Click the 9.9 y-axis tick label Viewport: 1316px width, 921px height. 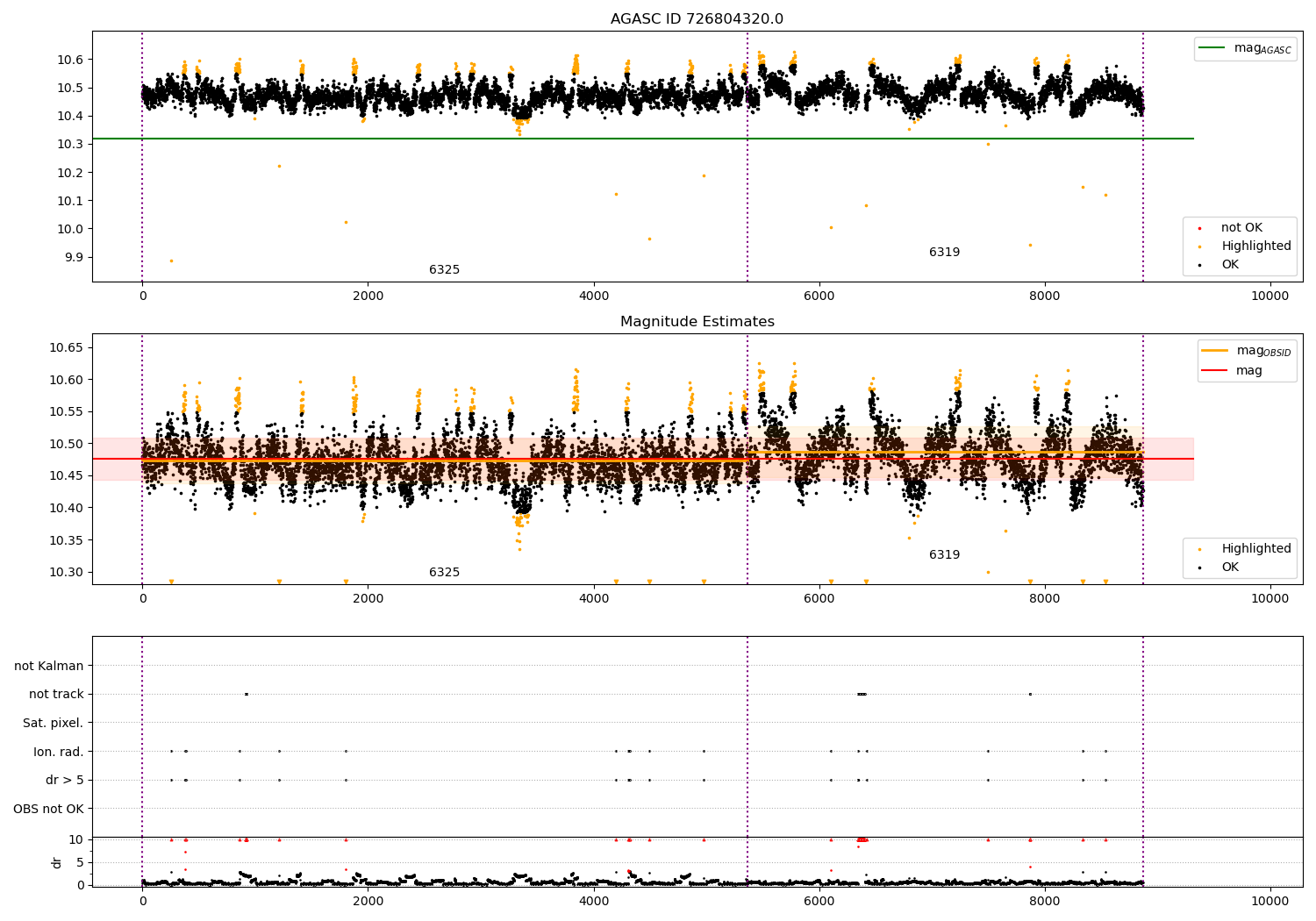(74, 257)
